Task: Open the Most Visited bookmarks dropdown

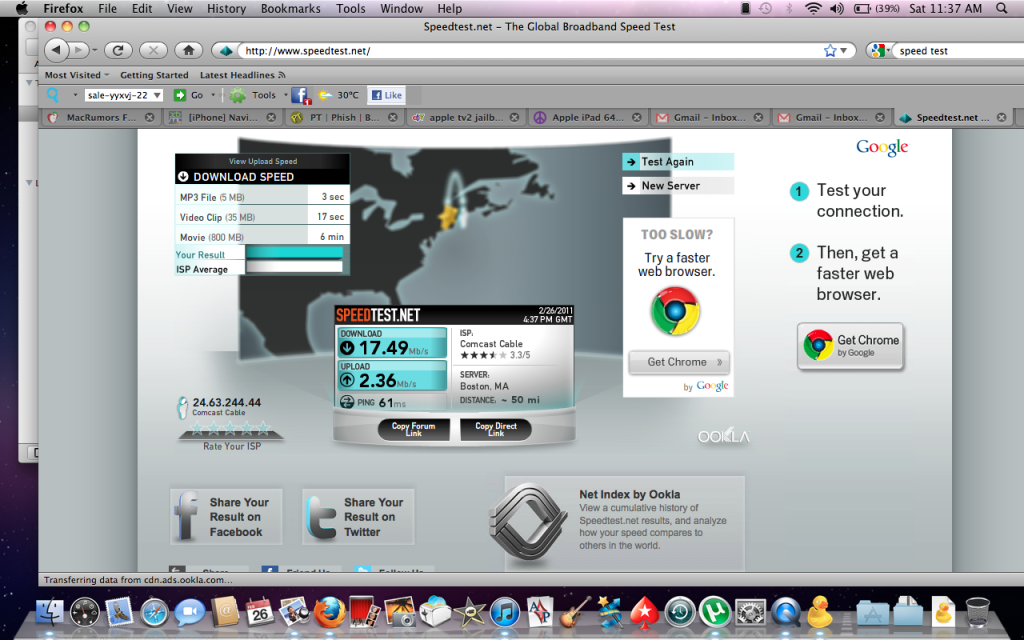Action: 76,75
